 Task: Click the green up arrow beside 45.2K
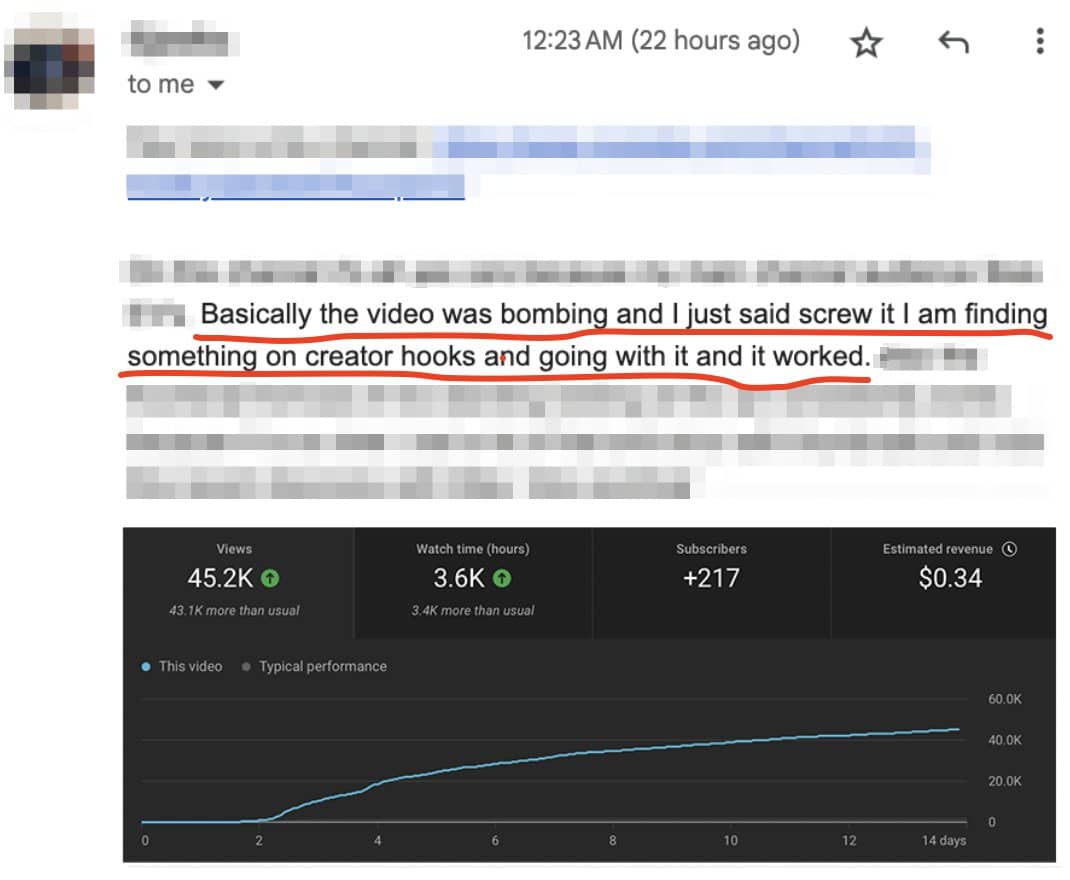click(270, 578)
